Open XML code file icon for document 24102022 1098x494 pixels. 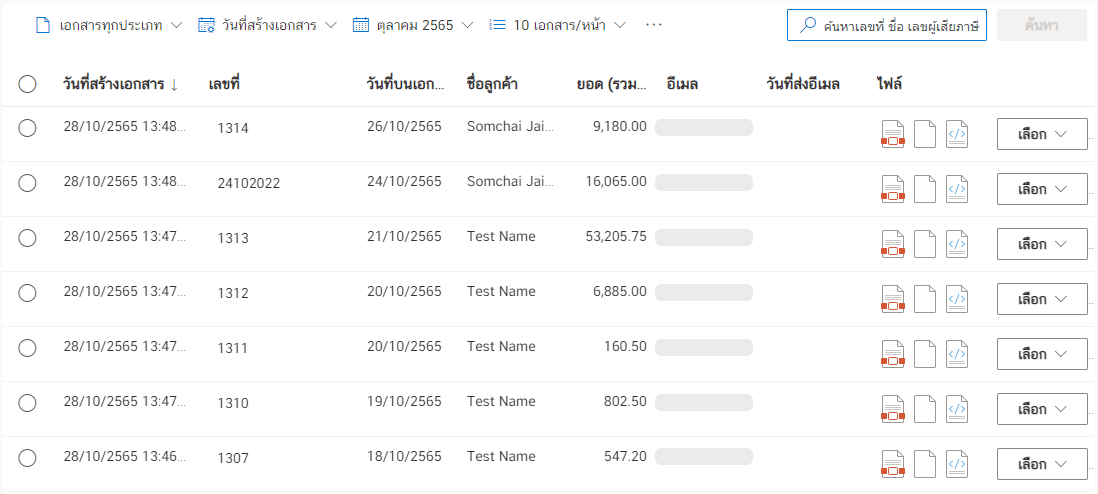pos(957,189)
